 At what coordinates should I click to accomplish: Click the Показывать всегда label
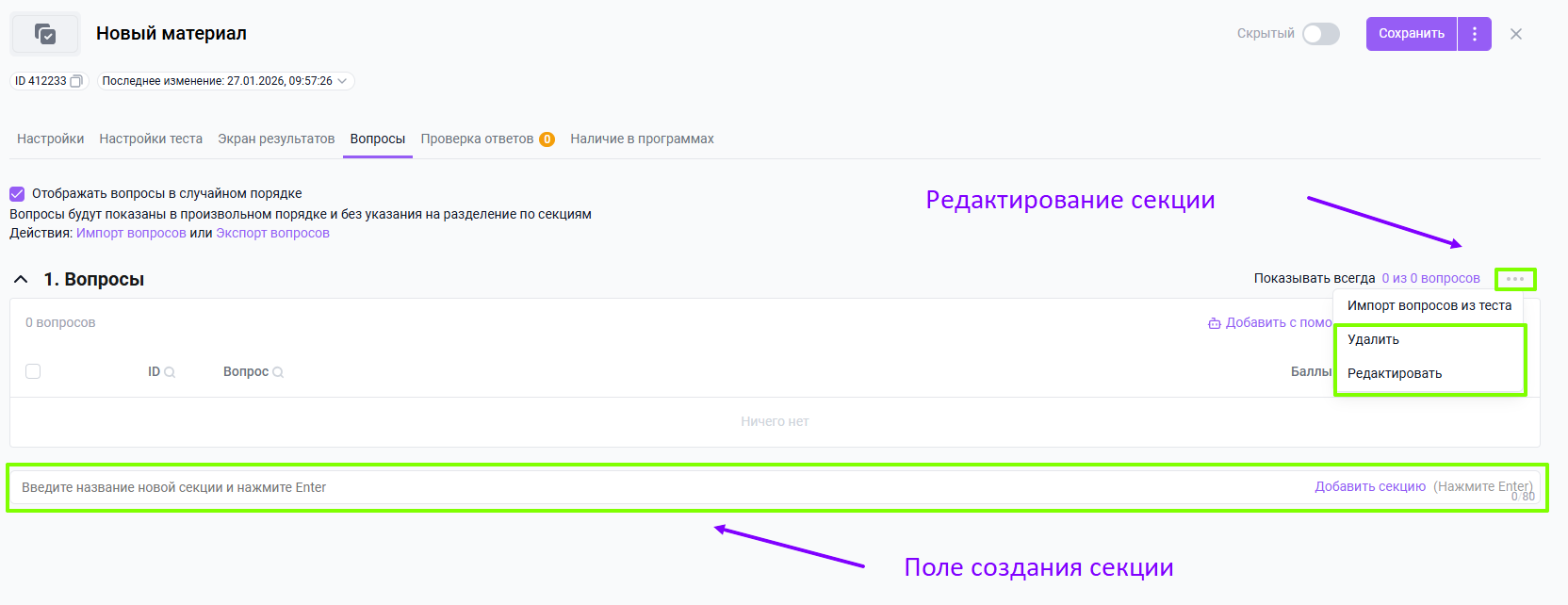coord(1315,278)
